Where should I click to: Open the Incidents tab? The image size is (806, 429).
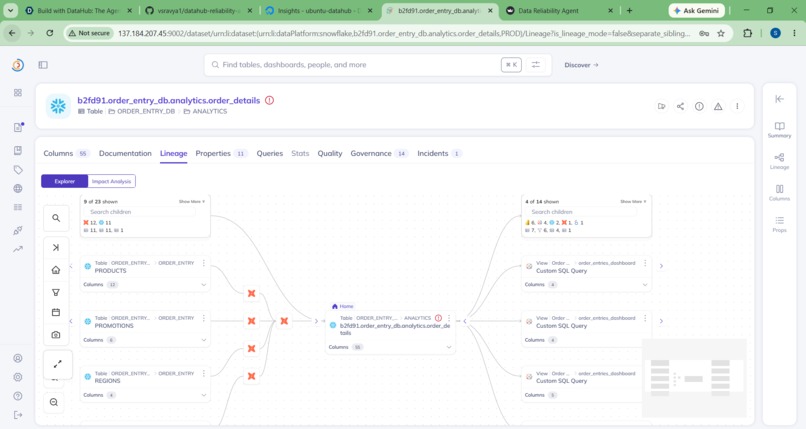439,153
